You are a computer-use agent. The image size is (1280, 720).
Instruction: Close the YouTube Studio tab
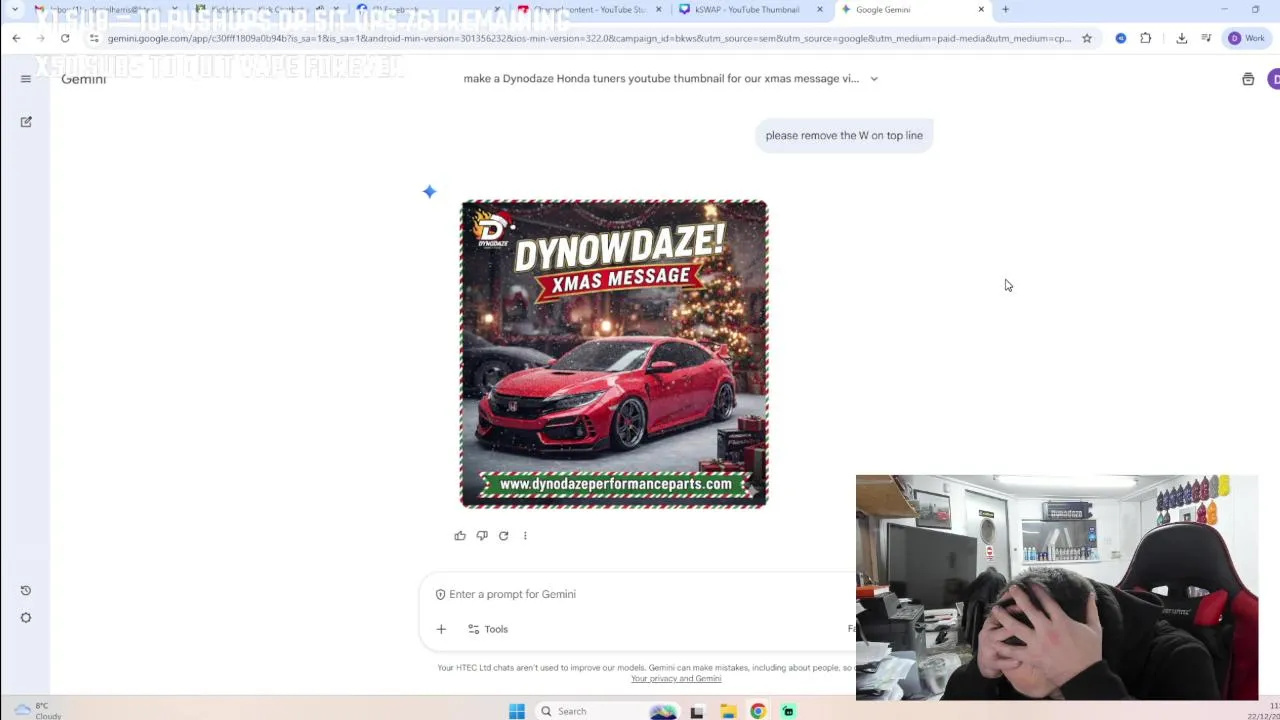coord(659,10)
